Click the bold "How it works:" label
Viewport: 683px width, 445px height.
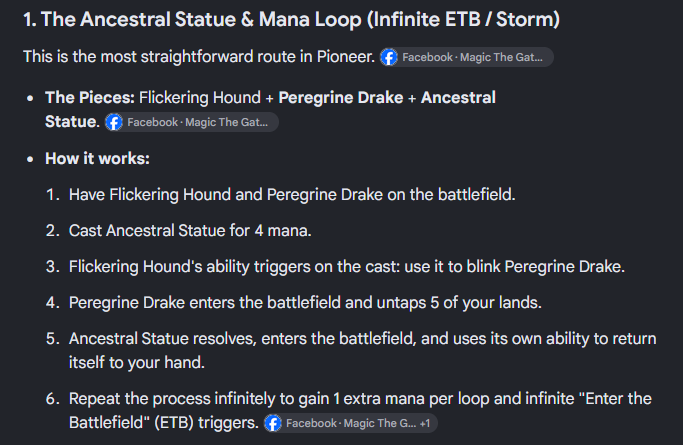coord(98,158)
